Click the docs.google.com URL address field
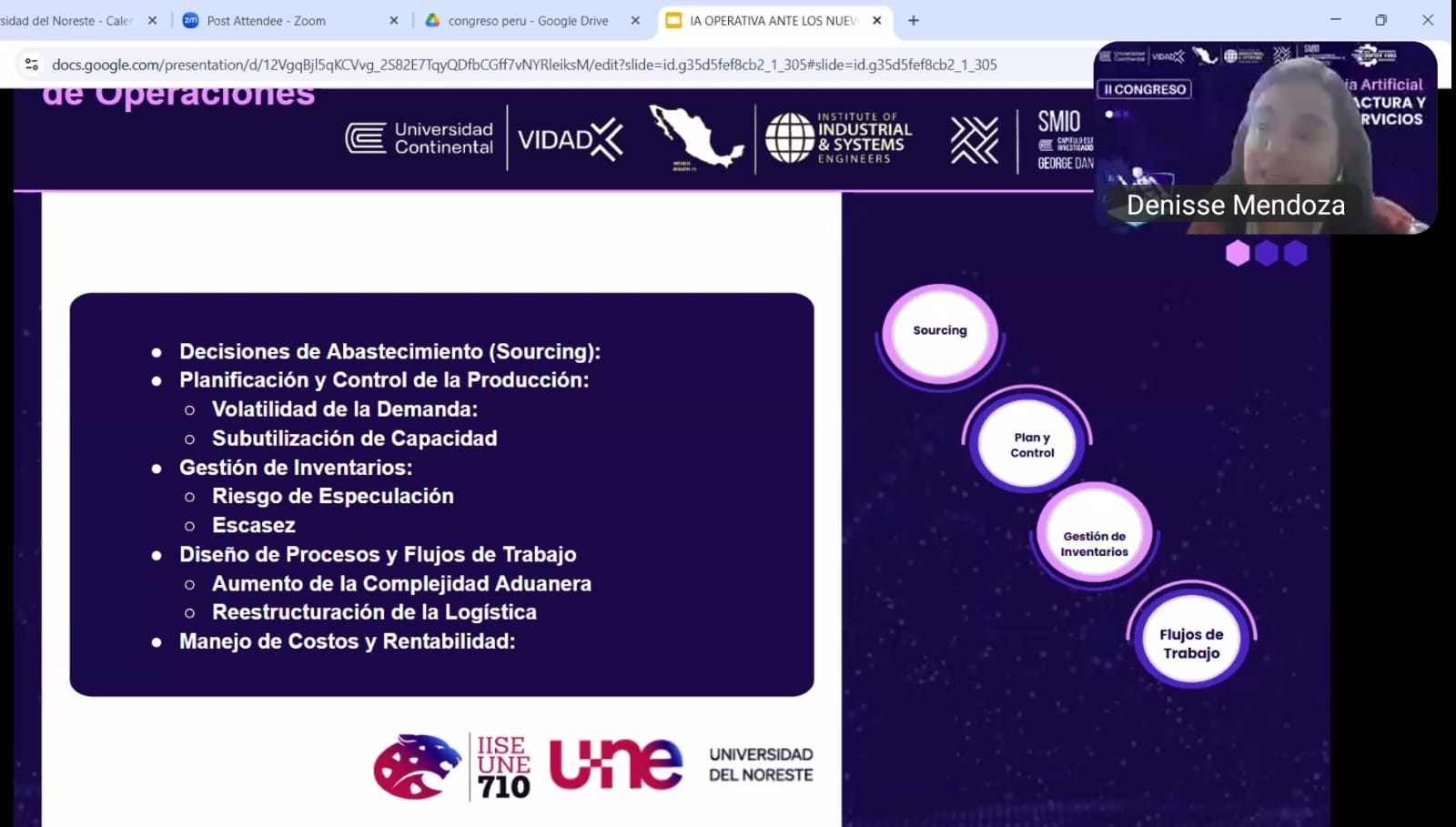 click(524, 65)
